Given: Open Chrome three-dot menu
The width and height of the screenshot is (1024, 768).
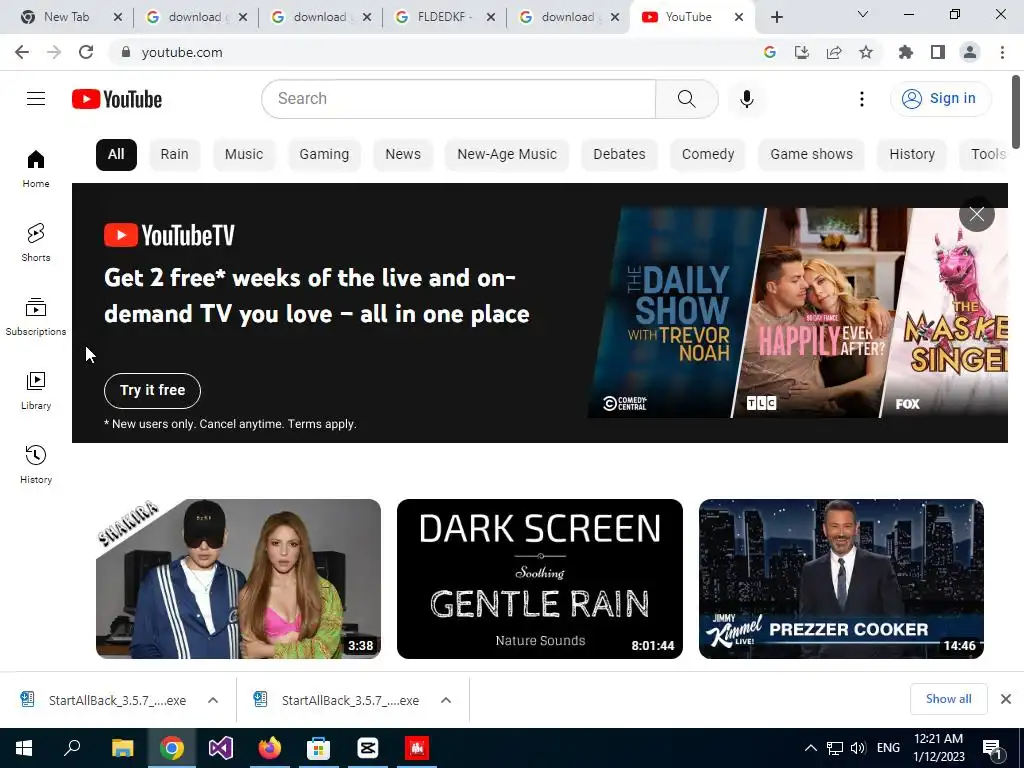Looking at the screenshot, I should pos(1002,52).
